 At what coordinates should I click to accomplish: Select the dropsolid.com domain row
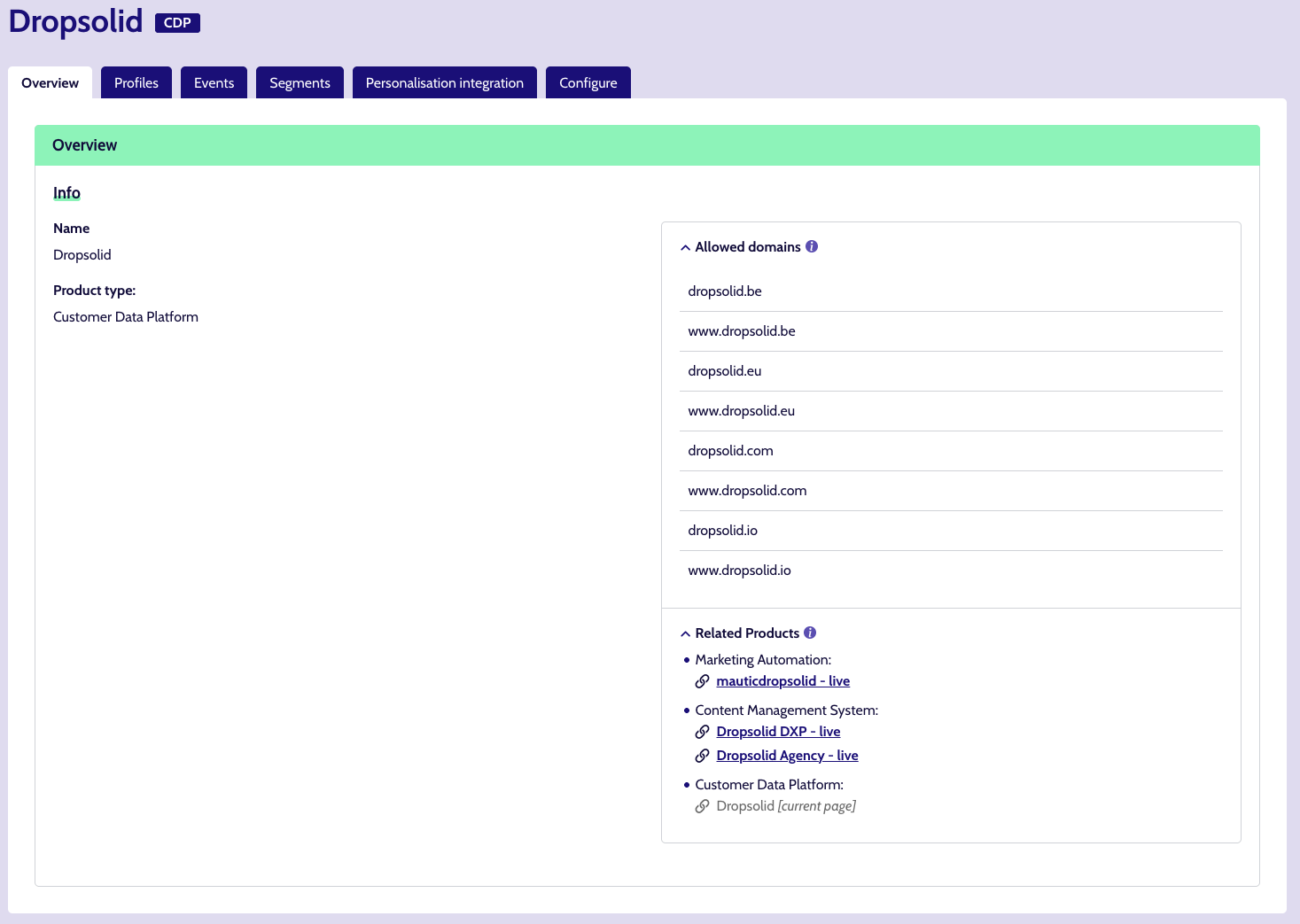tap(951, 451)
